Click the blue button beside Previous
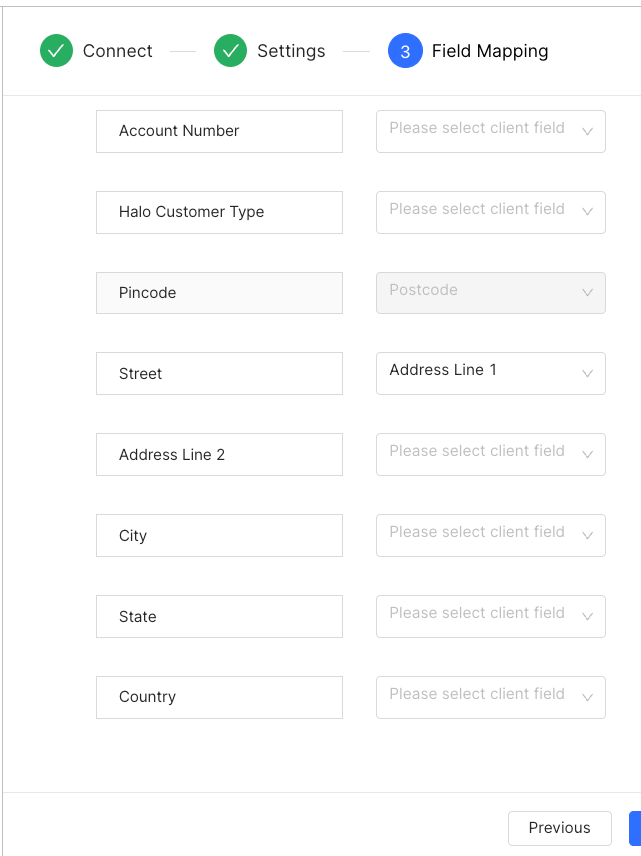The height and width of the screenshot is (856, 641). click(x=635, y=828)
